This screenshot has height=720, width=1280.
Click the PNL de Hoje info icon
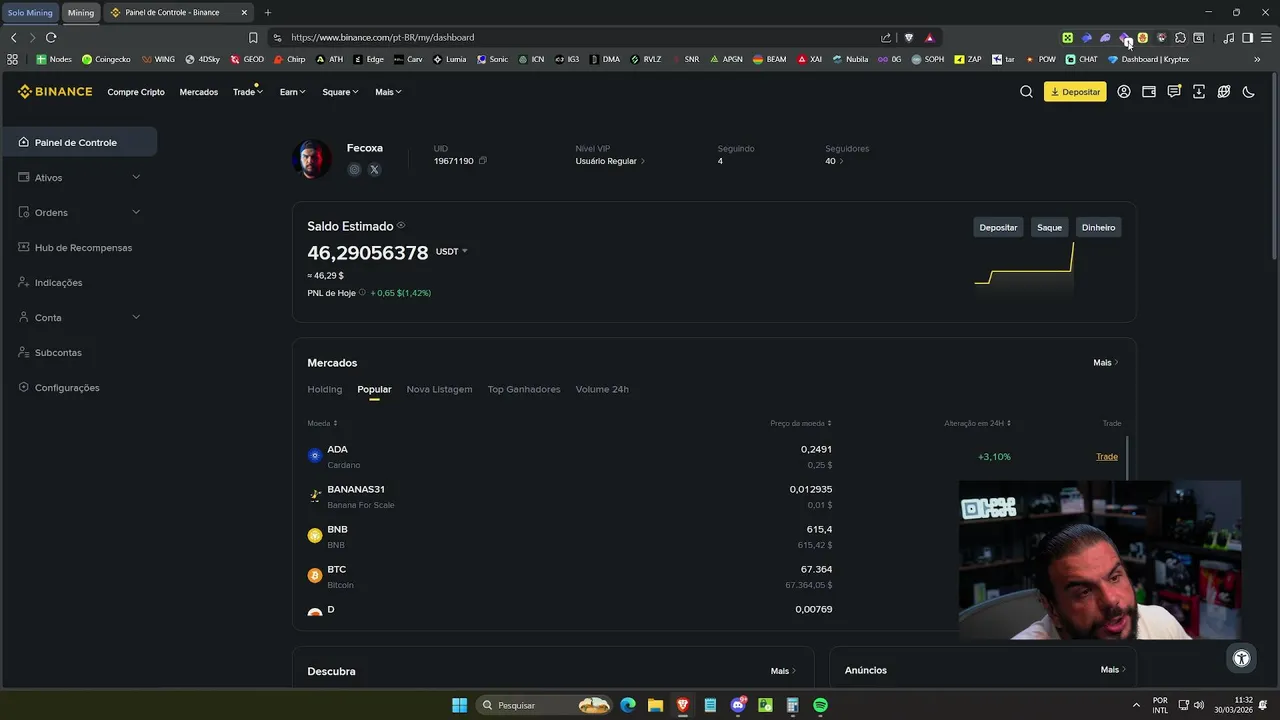(362, 293)
